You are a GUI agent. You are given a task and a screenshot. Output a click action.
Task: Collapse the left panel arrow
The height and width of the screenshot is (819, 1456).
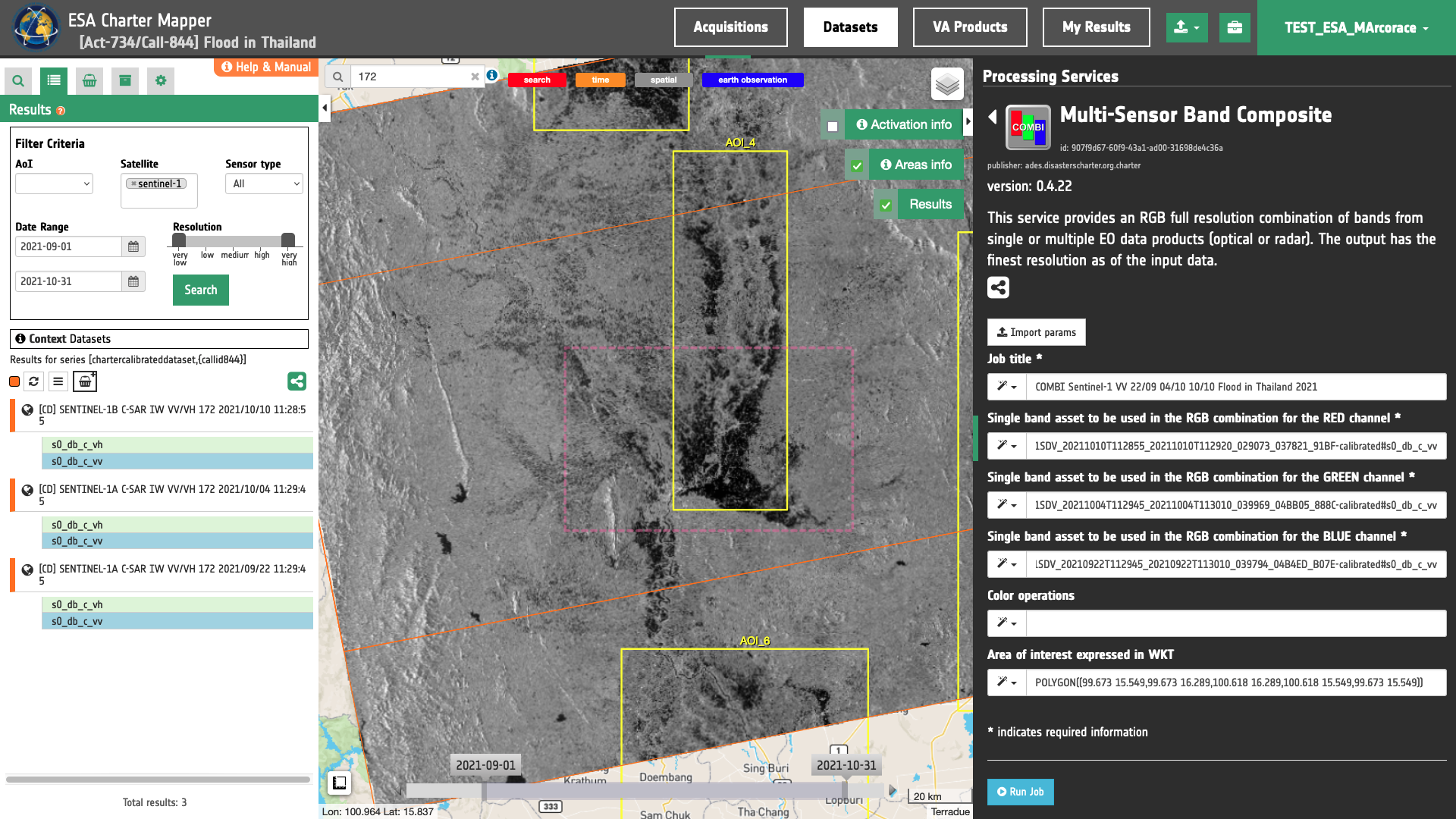(x=325, y=108)
